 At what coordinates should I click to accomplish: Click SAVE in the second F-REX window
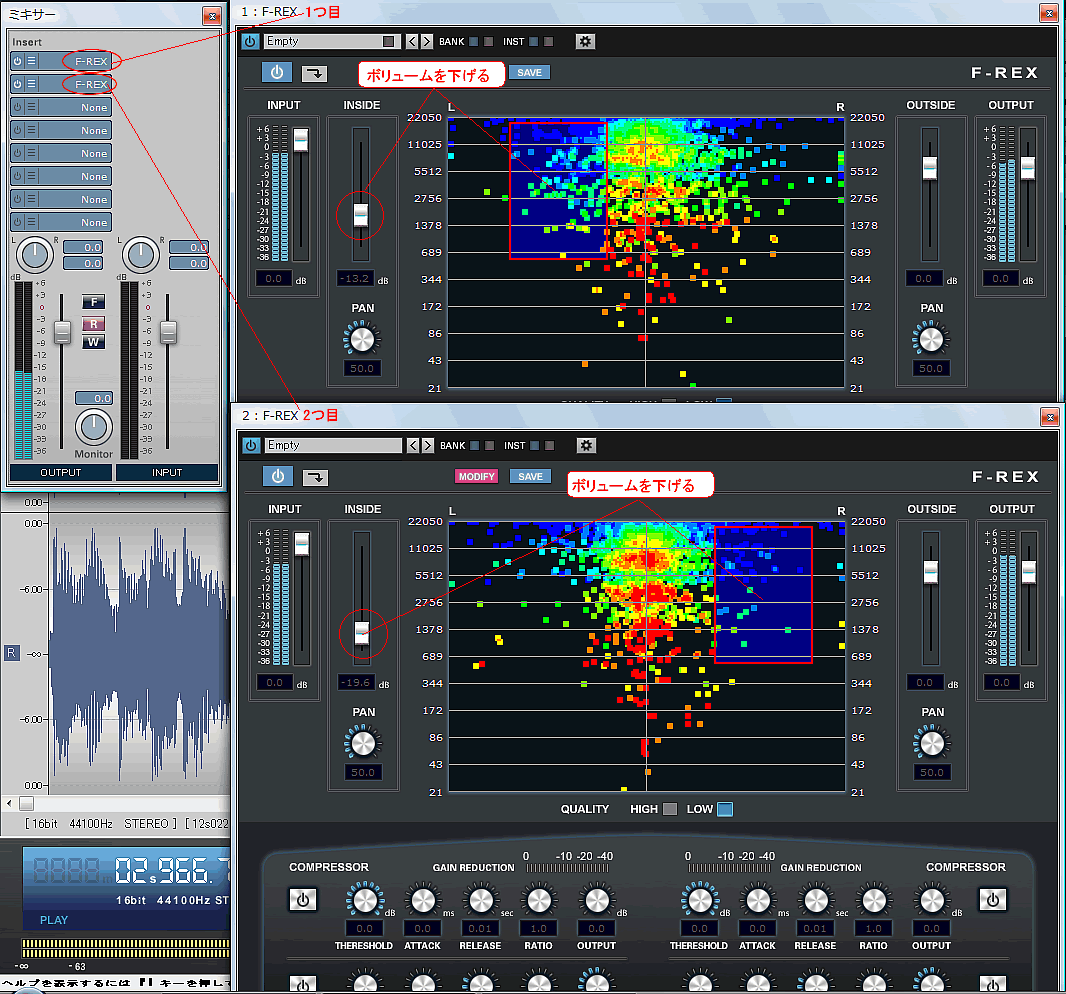coord(530,476)
